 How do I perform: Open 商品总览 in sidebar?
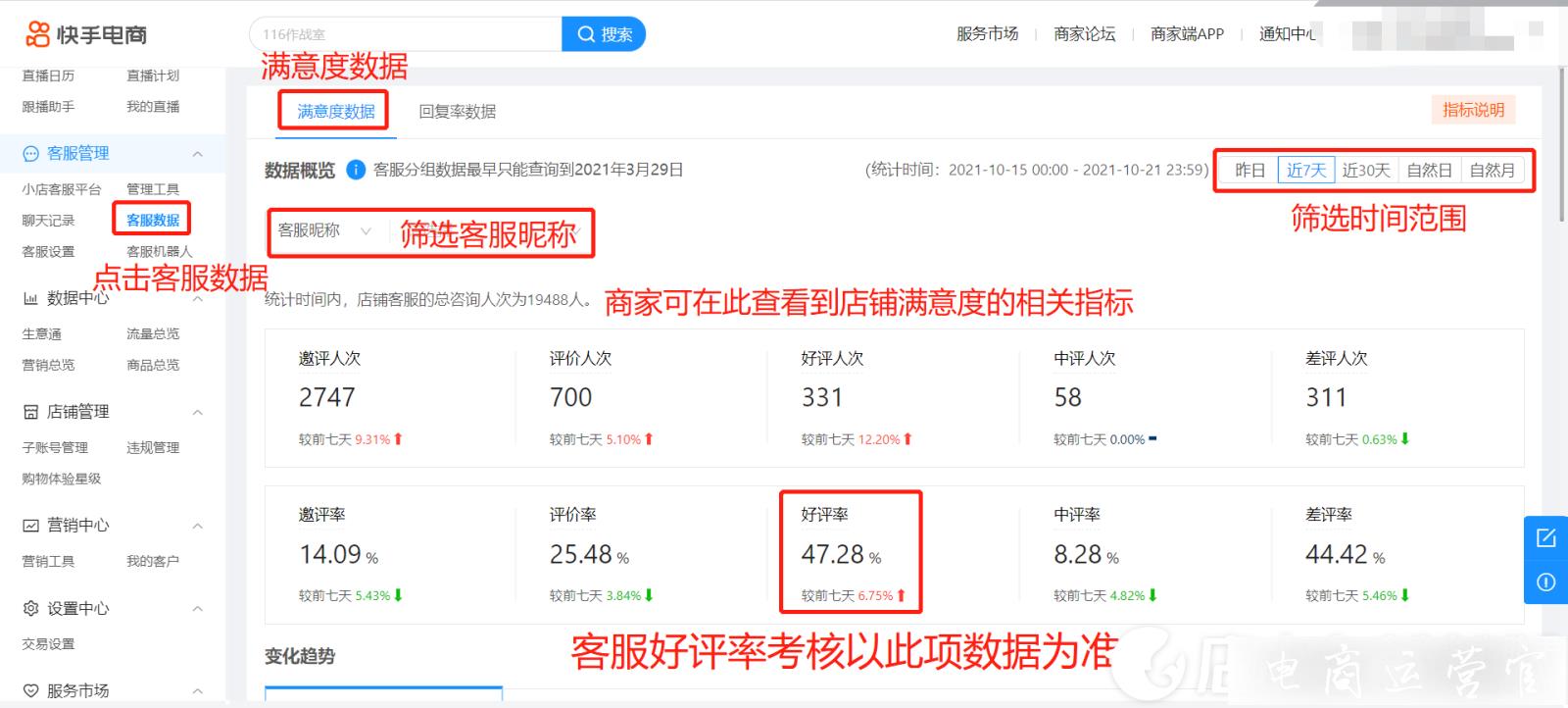pos(153,365)
